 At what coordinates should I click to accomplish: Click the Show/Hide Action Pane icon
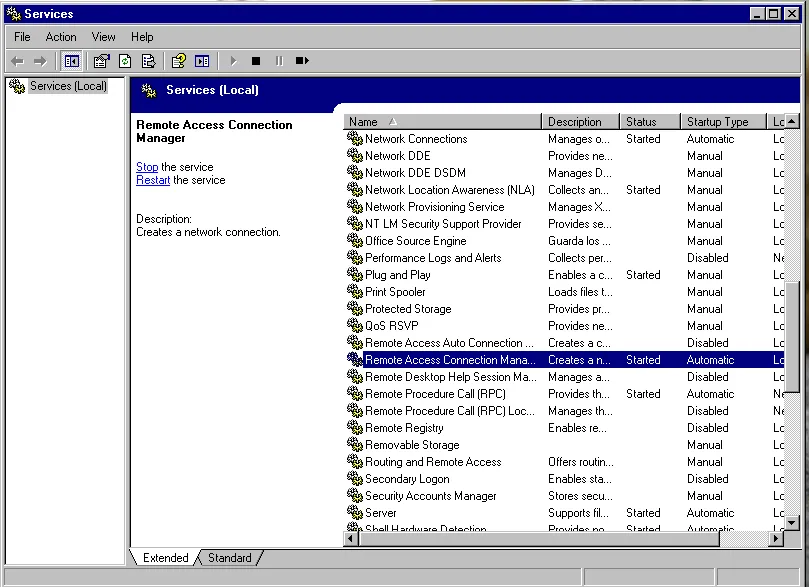[202, 61]
